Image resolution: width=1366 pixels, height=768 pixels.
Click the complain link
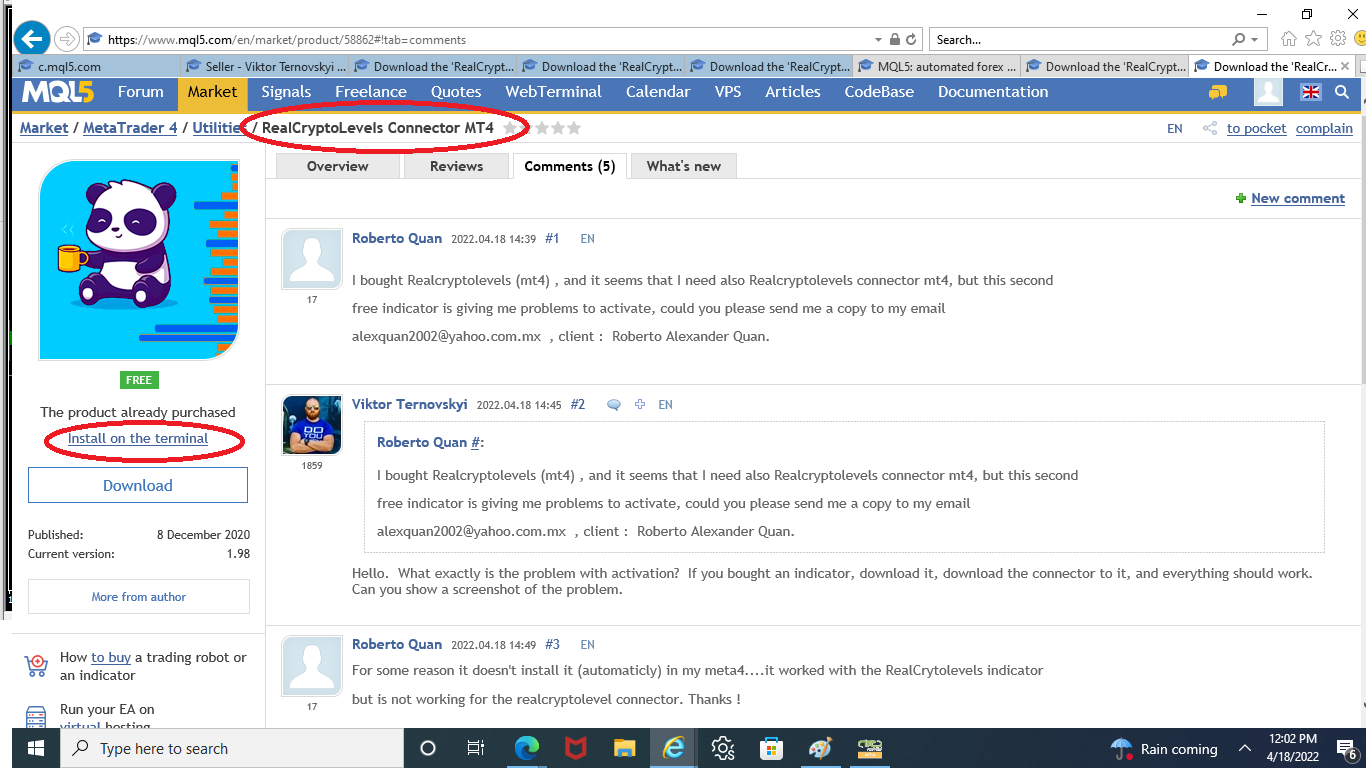(x=1324, y=128)
